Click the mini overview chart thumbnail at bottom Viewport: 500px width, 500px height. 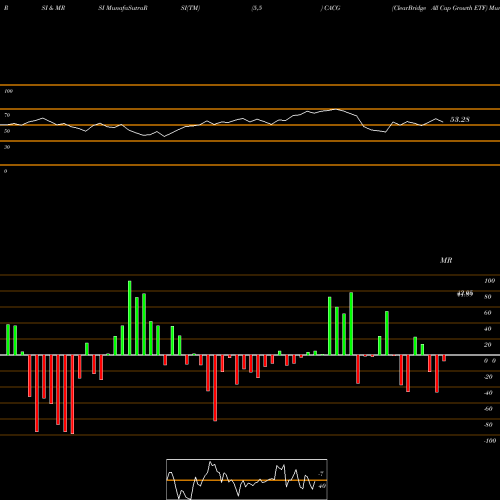tap(247, 479)
